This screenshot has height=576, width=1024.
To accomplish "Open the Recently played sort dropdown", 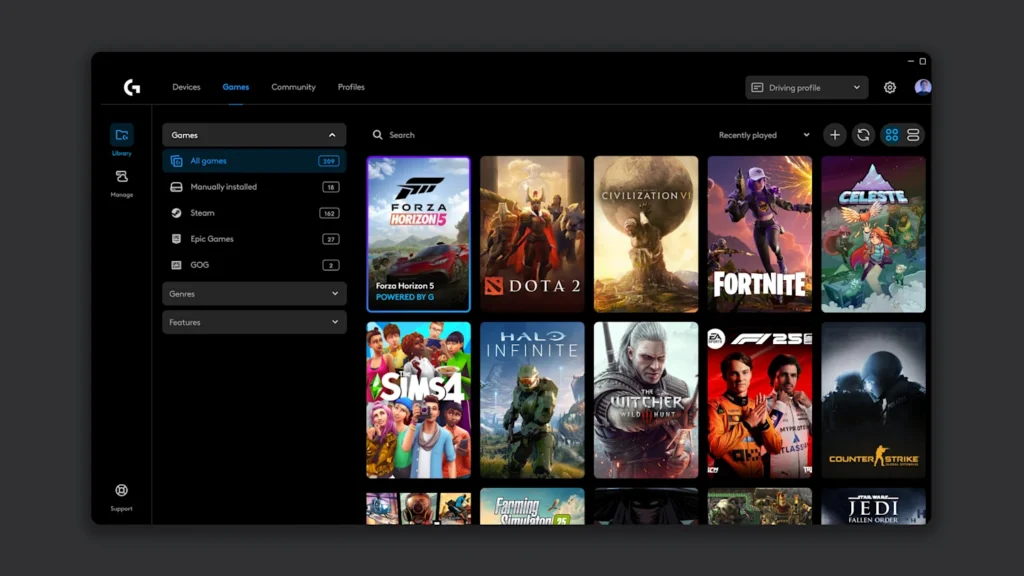I will pos(764,135).
